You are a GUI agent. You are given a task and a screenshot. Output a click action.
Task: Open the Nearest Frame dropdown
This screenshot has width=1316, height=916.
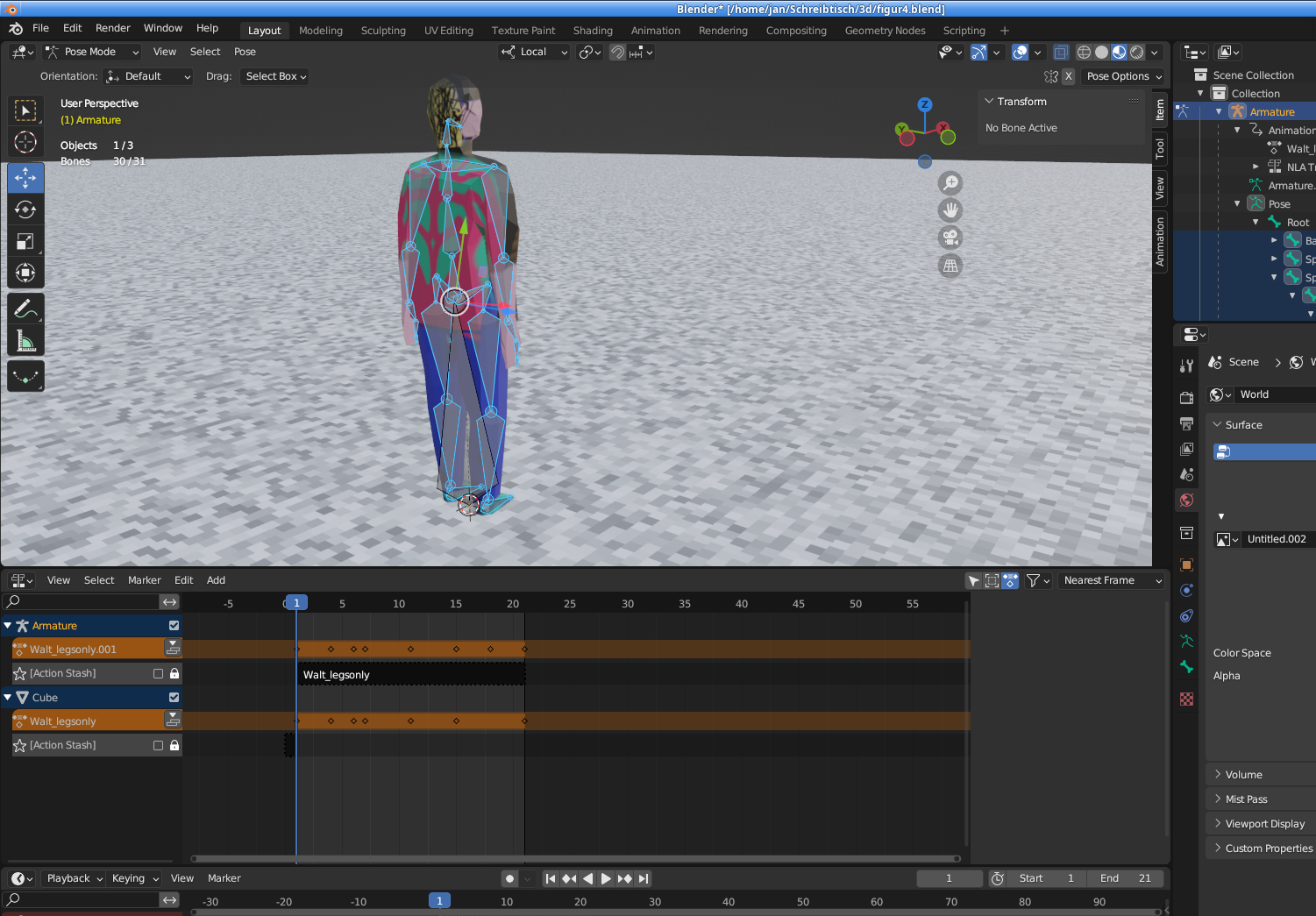coord(1111,580)
